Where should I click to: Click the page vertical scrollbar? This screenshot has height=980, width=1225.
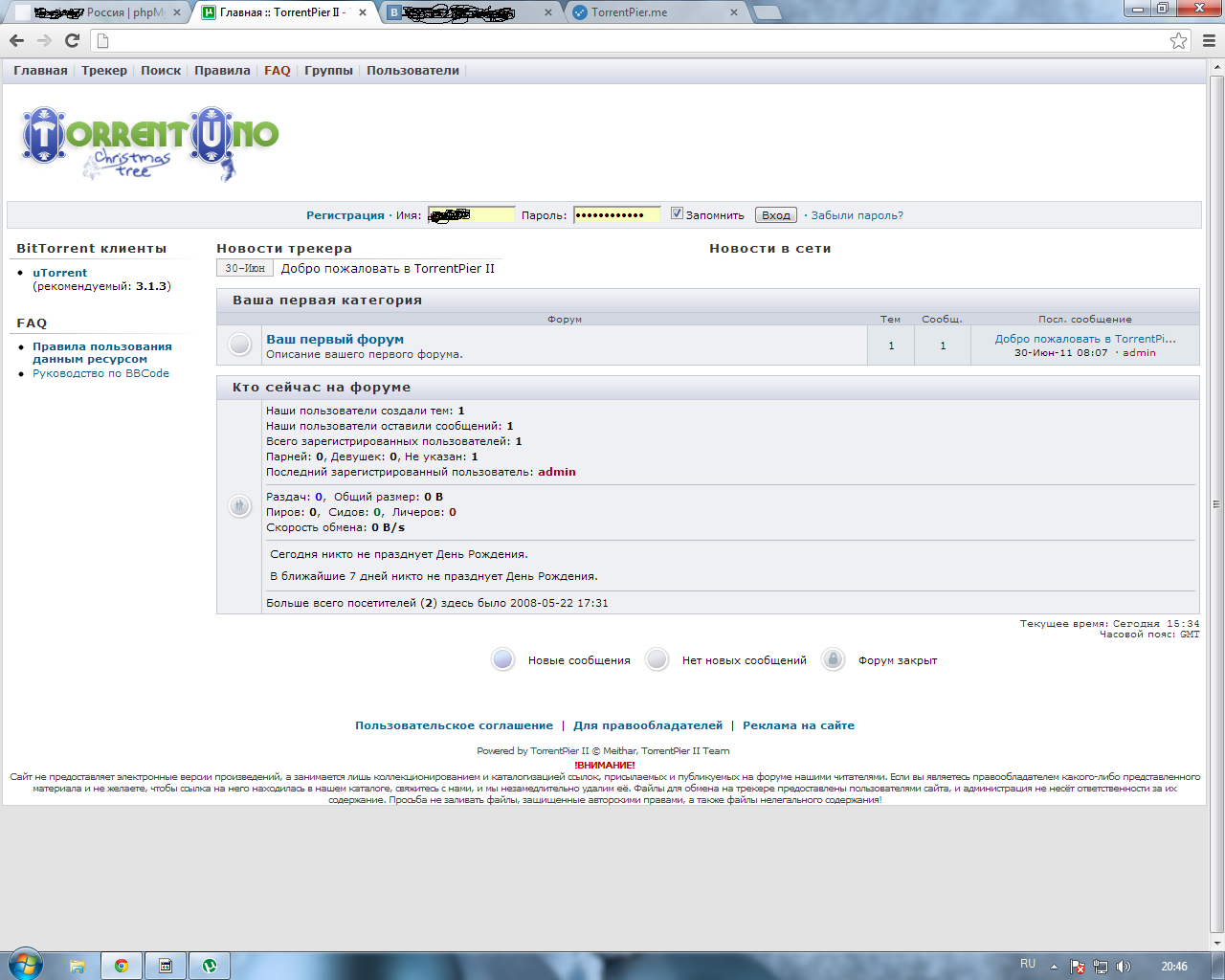click(1216, 502)
